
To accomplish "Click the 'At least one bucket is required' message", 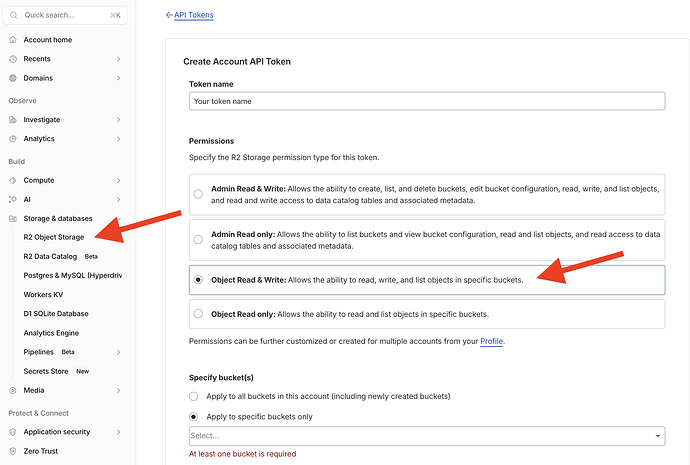I will 242,454.
